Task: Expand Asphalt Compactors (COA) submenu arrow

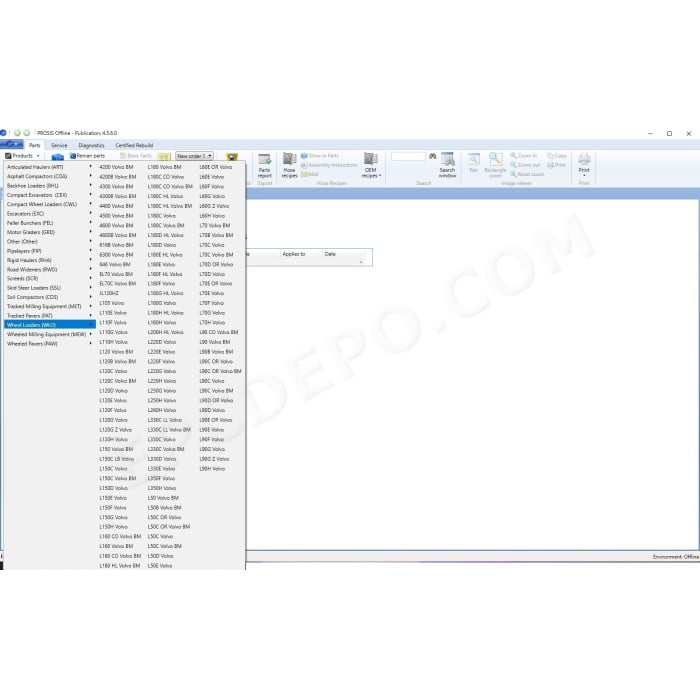Action: (x=91, y=176)
